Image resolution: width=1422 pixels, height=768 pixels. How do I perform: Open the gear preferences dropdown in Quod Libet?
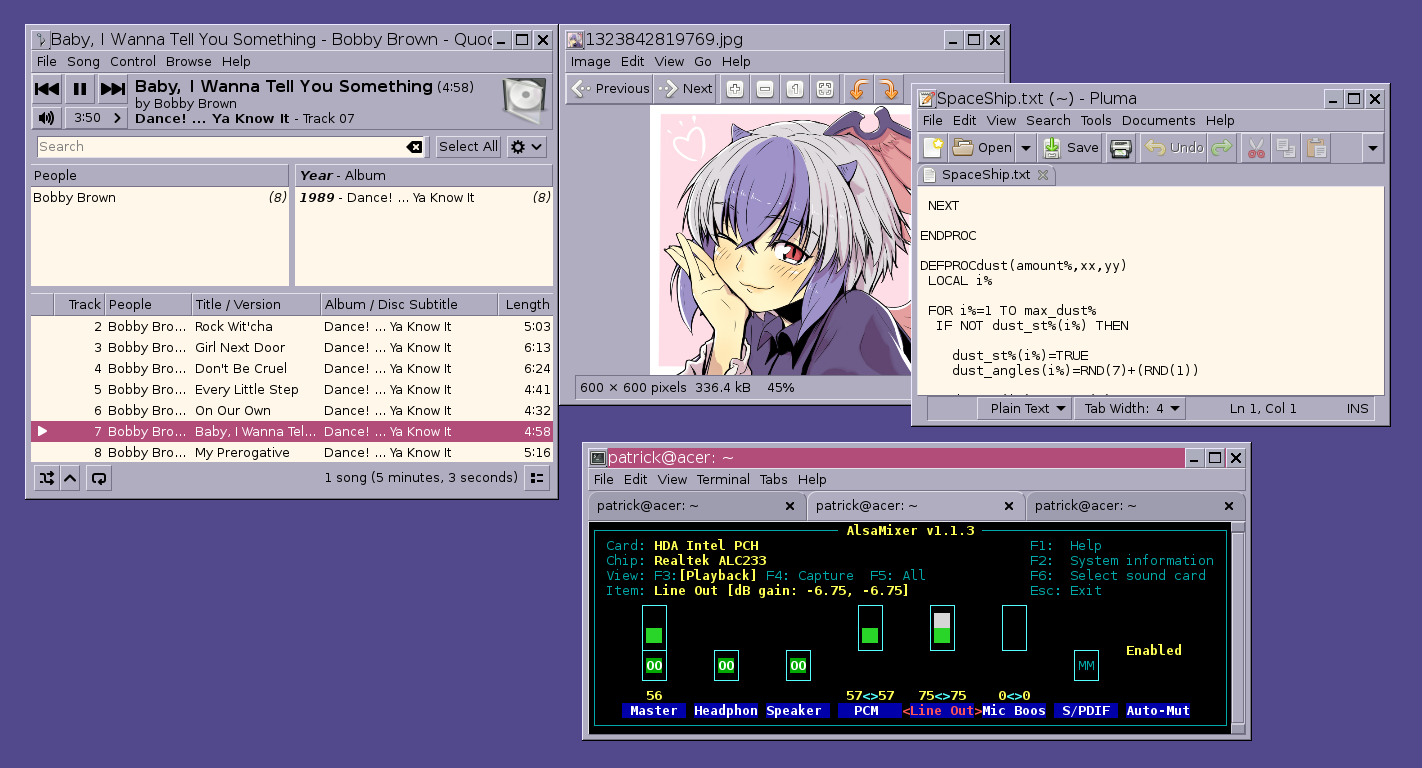coord(527,147)
